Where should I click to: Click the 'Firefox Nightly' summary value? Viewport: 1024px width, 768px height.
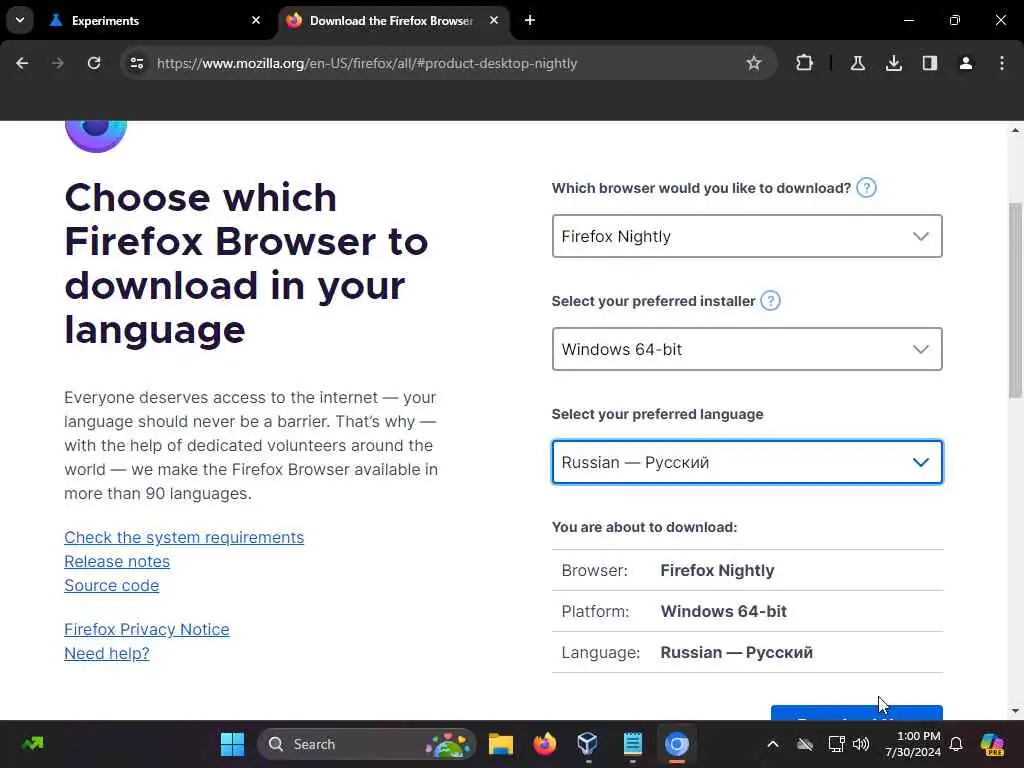tap(717, 570)
